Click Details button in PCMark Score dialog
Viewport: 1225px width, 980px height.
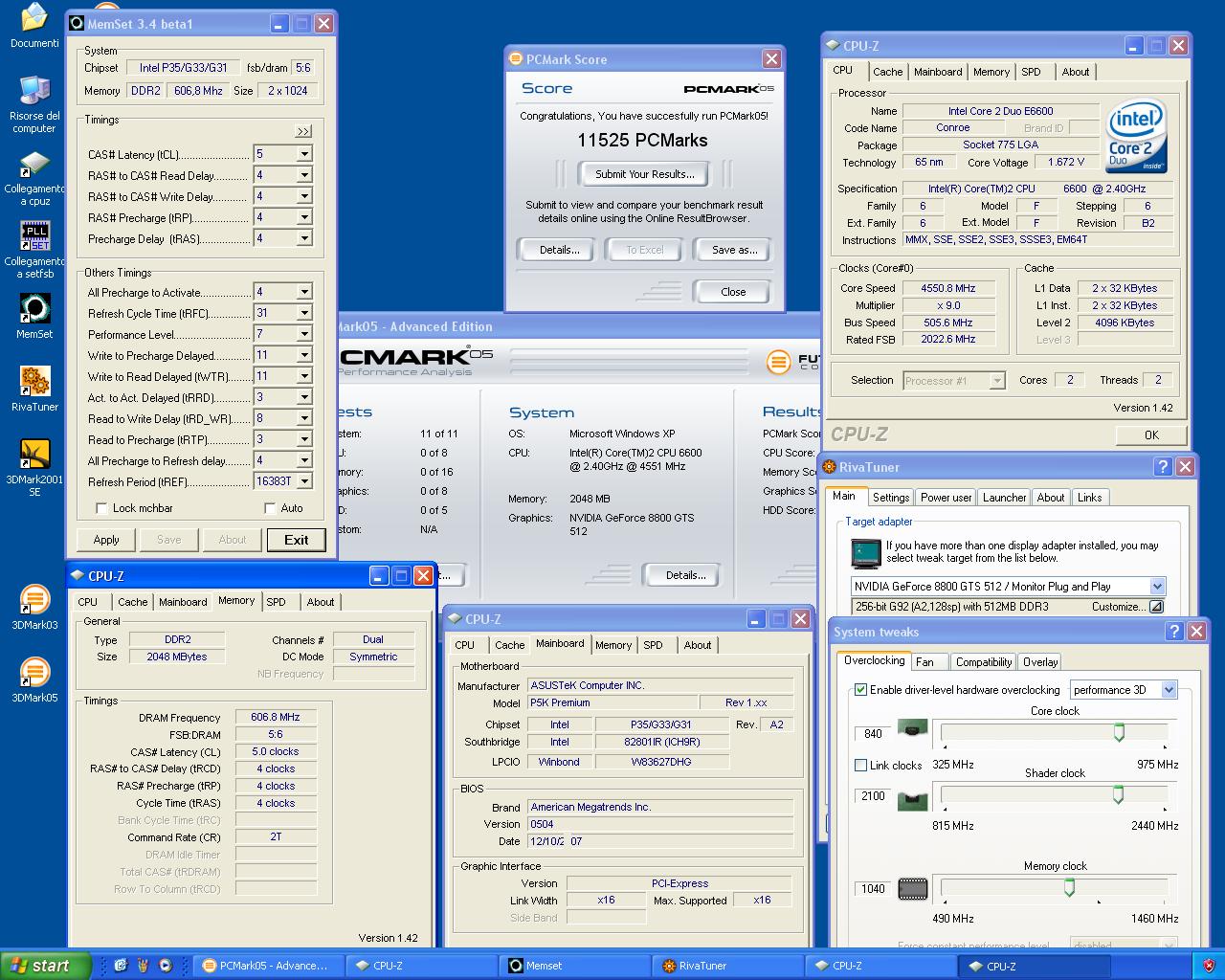(559, 250)
